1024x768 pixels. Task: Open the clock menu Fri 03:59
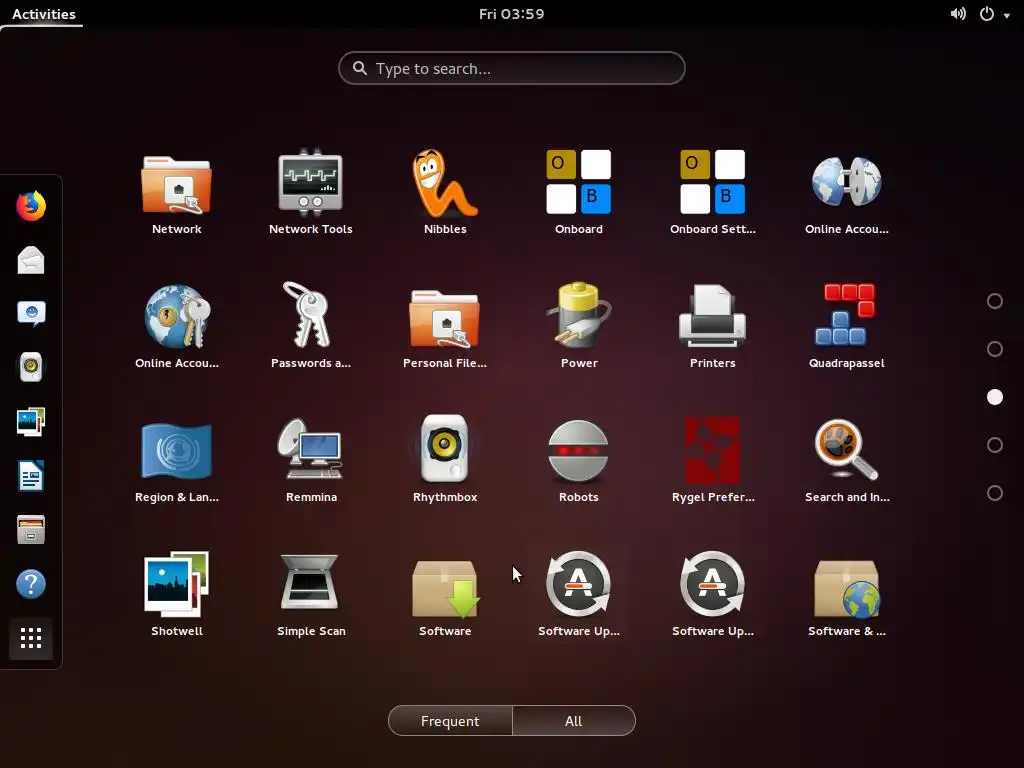[511, 14]
